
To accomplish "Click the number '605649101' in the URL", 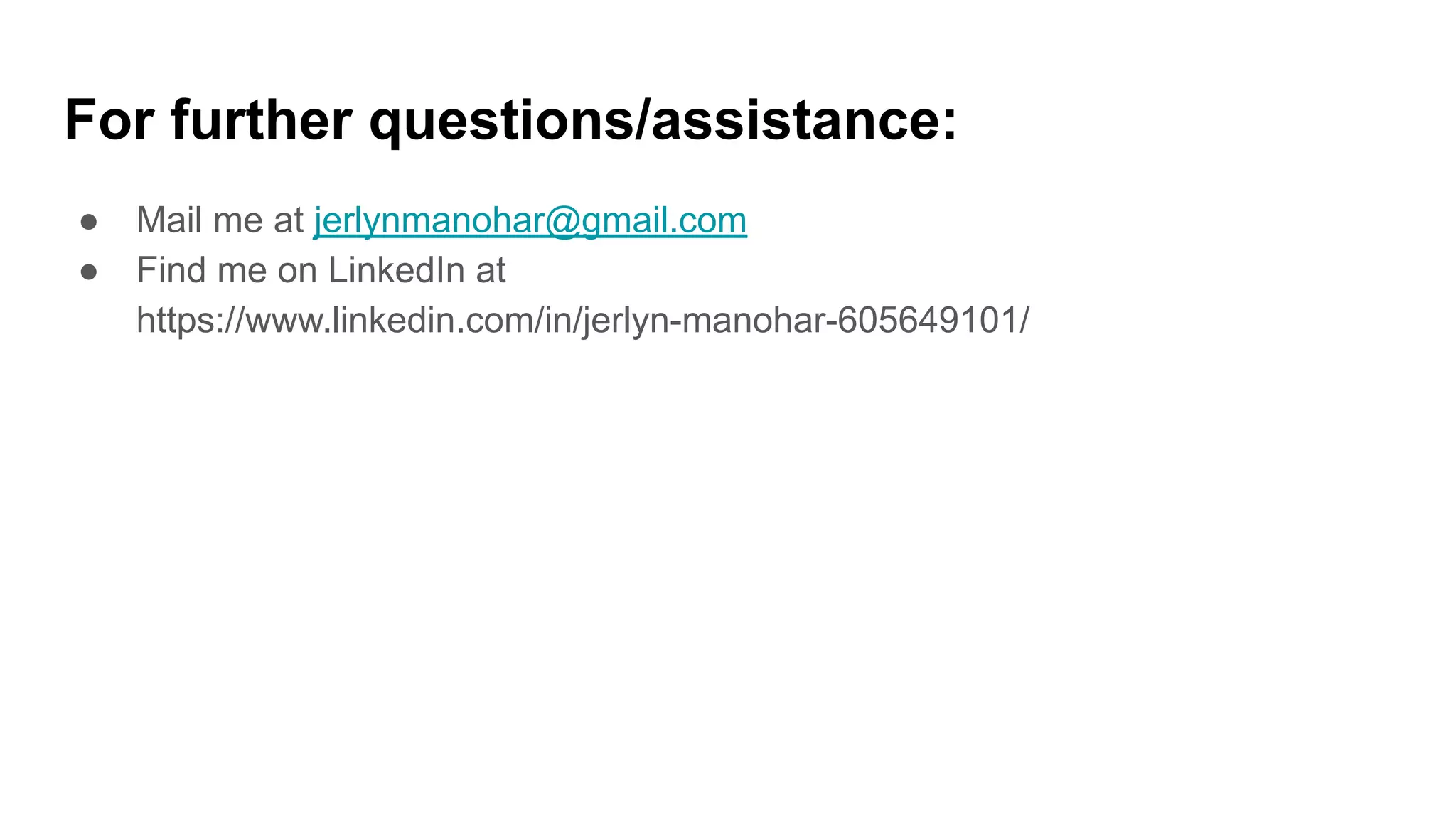I will pyautogui.click(x=927, y=320).
